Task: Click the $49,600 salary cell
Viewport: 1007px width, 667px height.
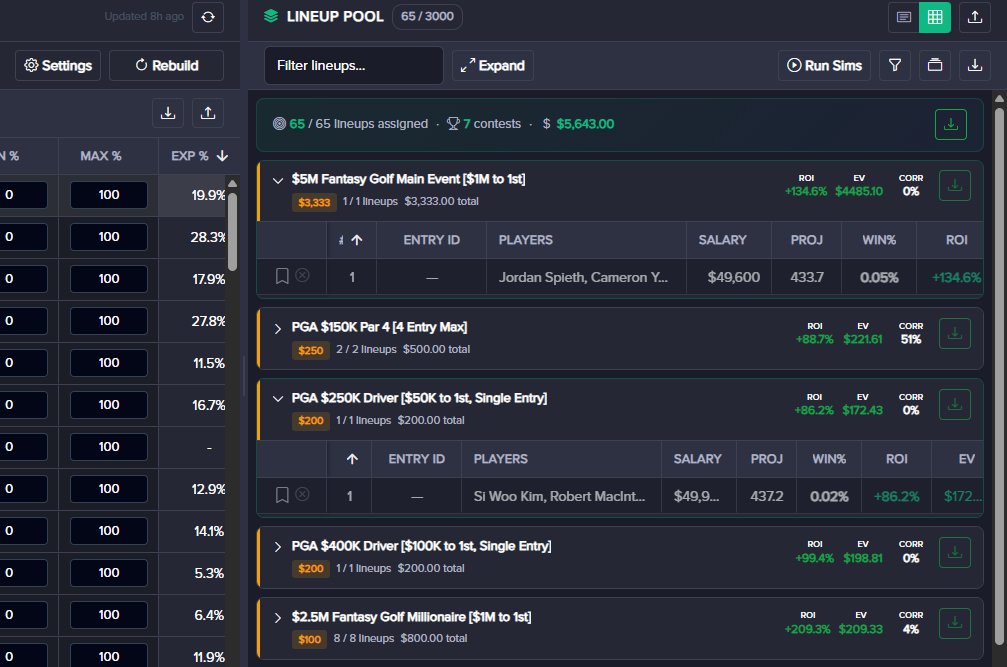Action: (x=733, y=277)
